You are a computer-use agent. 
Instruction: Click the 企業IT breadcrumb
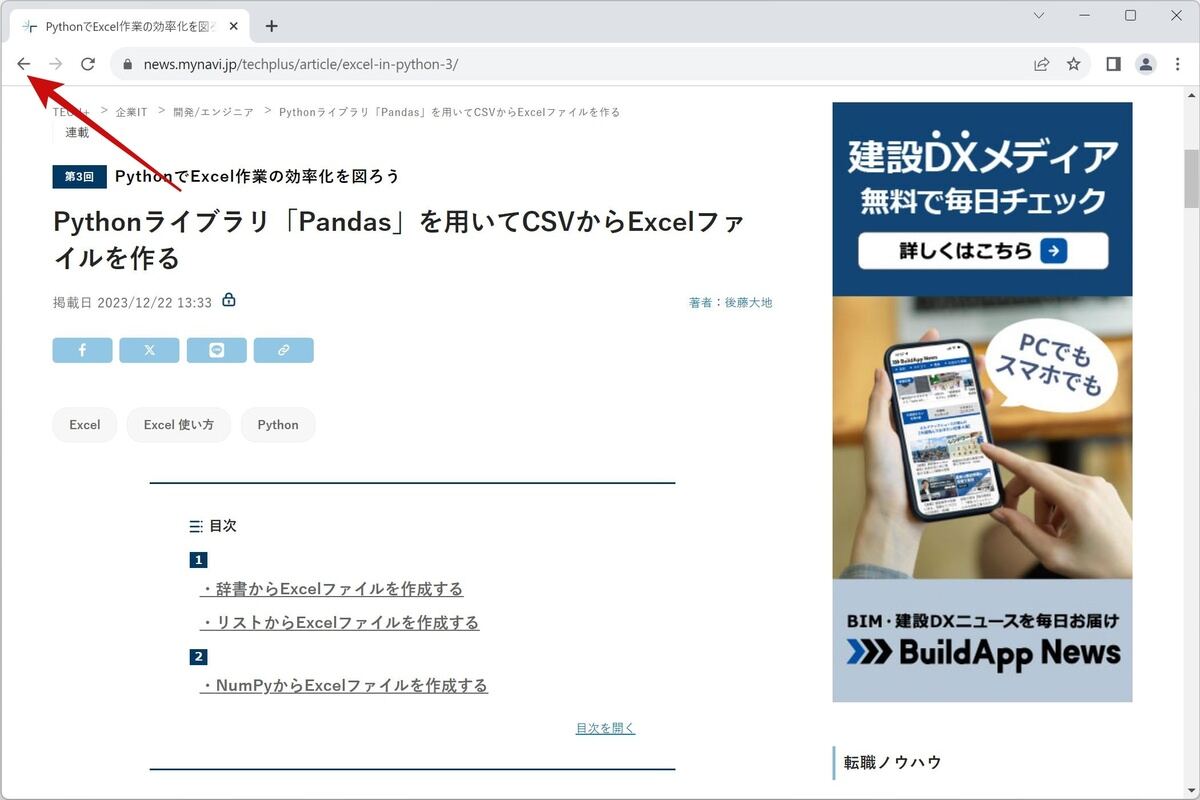(131, 112)
